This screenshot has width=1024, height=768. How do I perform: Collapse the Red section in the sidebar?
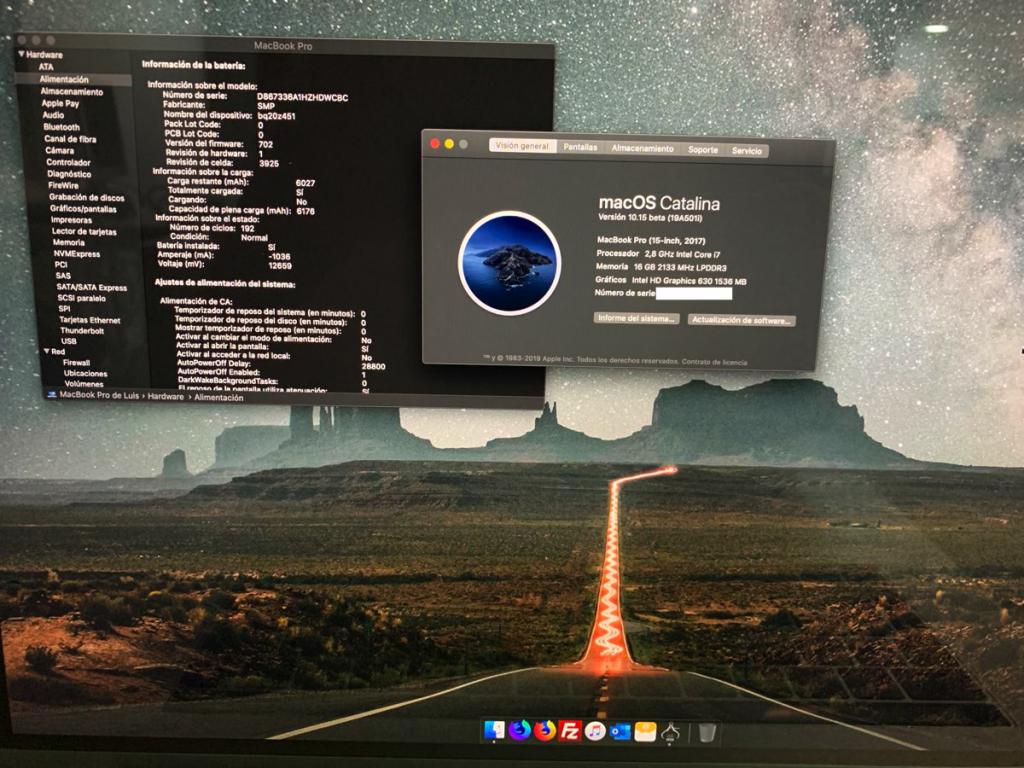point(47,351)
